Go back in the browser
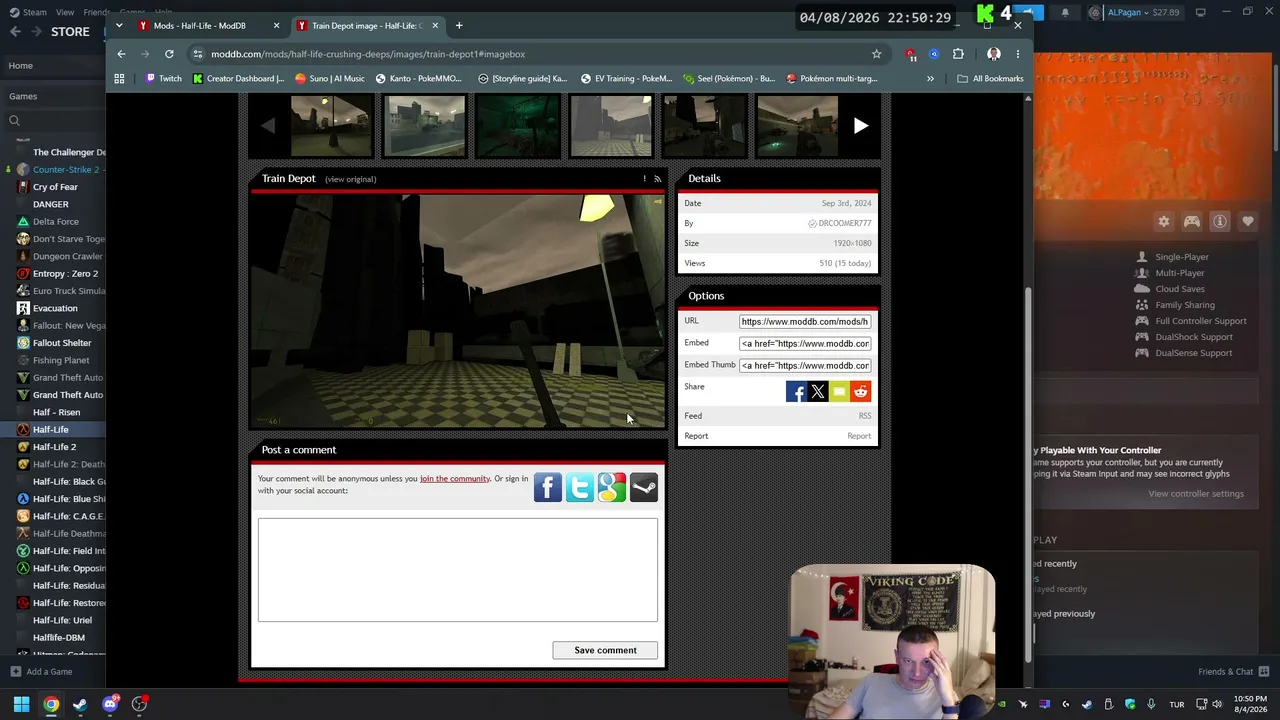 [121, 54]
